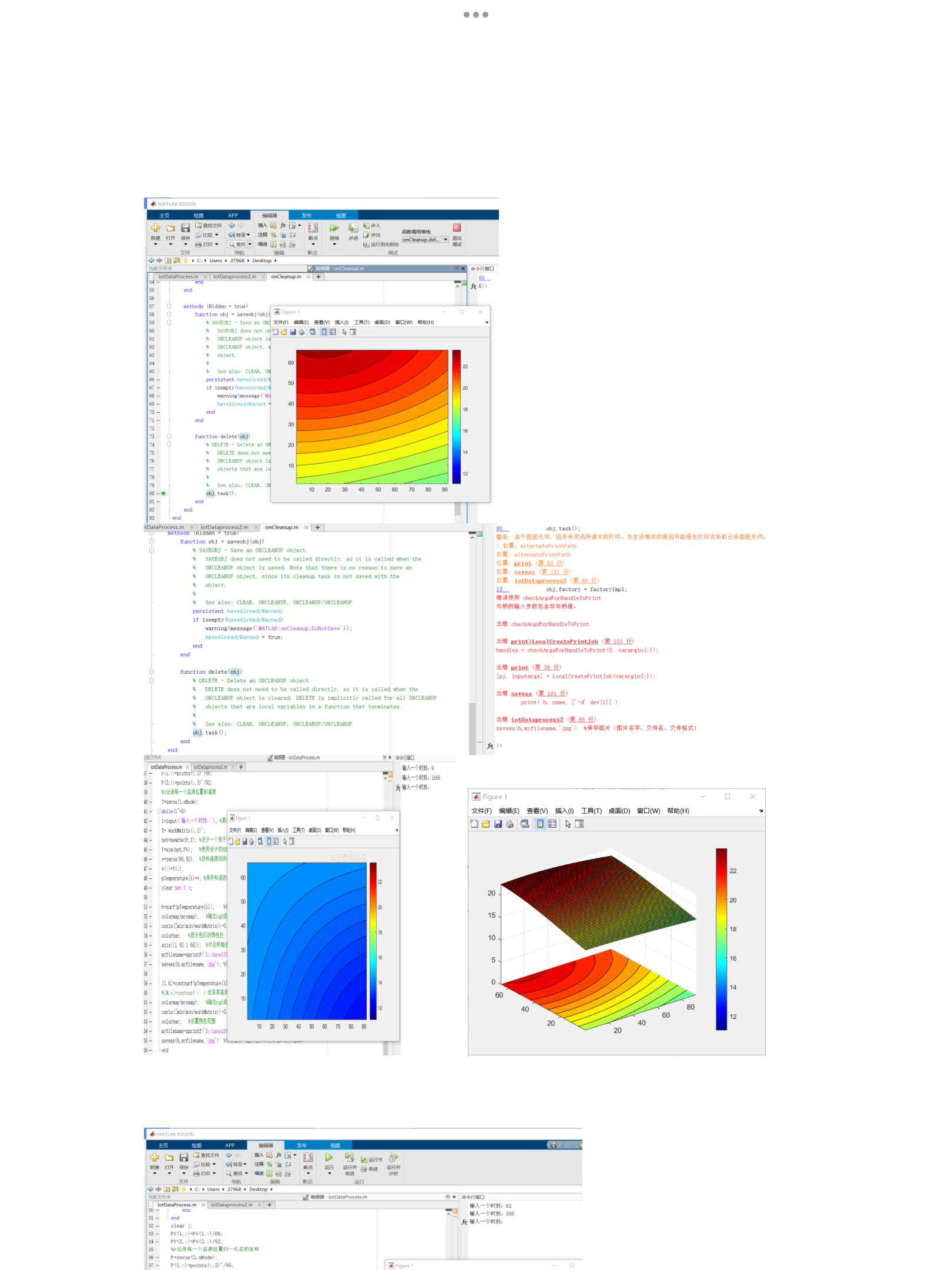Click link plot icon in large 3D Figure
Viewport: 952px width, 1270px height.
pos(525,824)
